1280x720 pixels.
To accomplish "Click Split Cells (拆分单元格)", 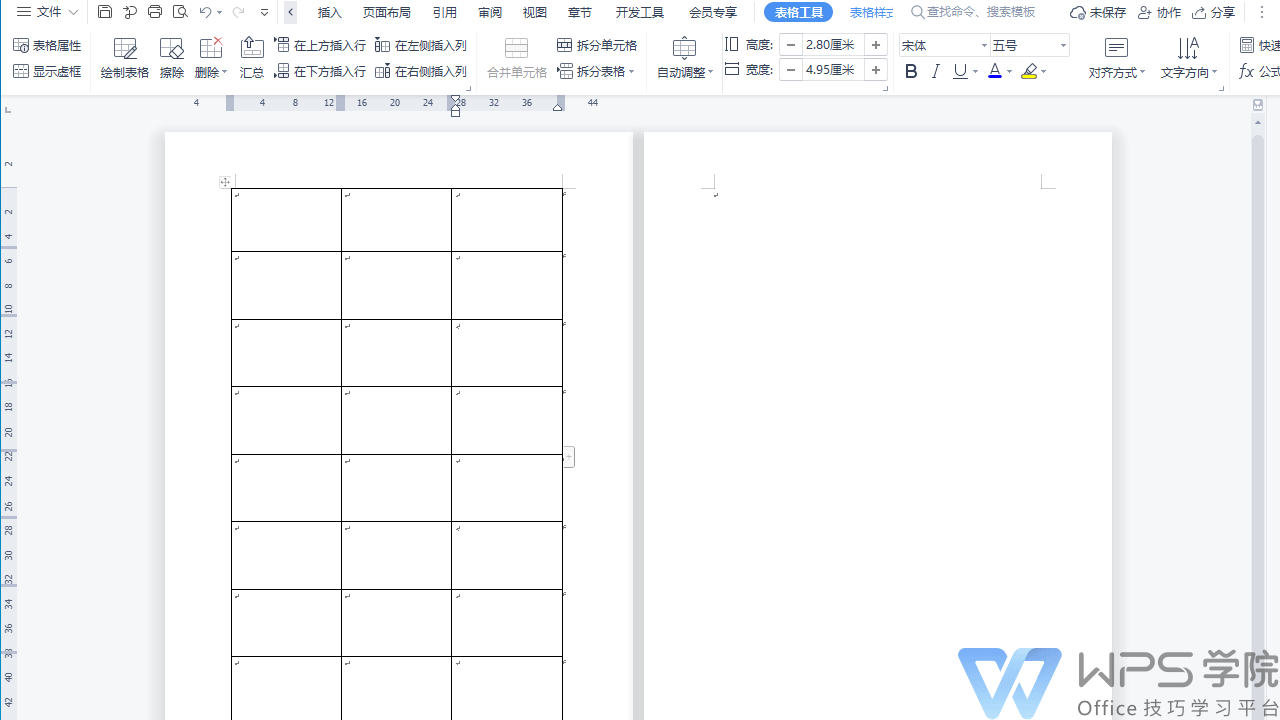I will click(597, 46).
